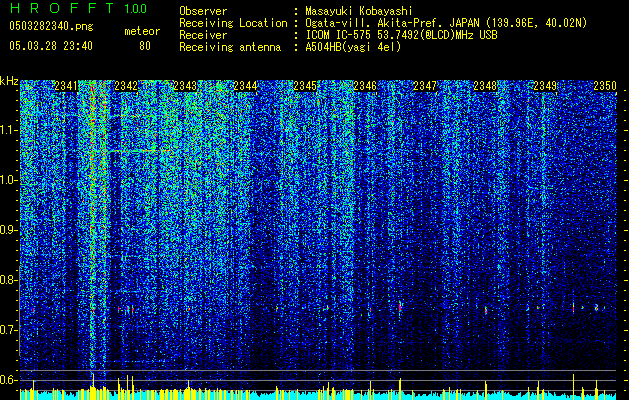The height and width of the screenshot is (400, 629).
Task: Click the 2348 time marker
Action: click(x=485, y=86)
